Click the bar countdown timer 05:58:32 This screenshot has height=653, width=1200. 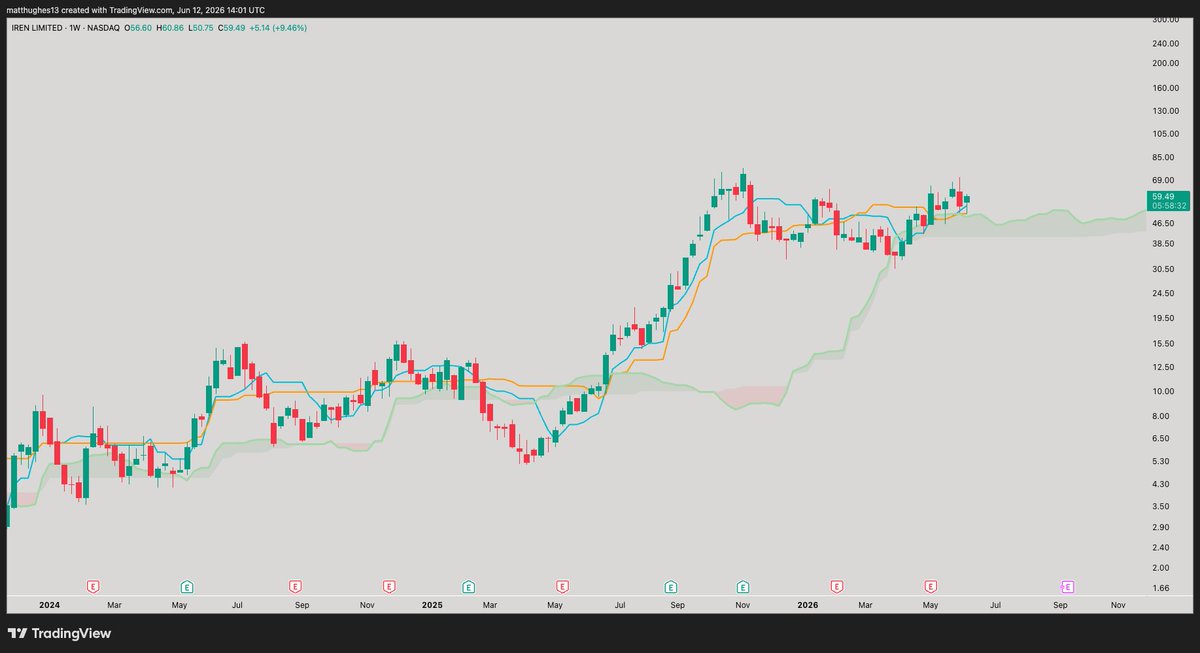[1167, 205]
